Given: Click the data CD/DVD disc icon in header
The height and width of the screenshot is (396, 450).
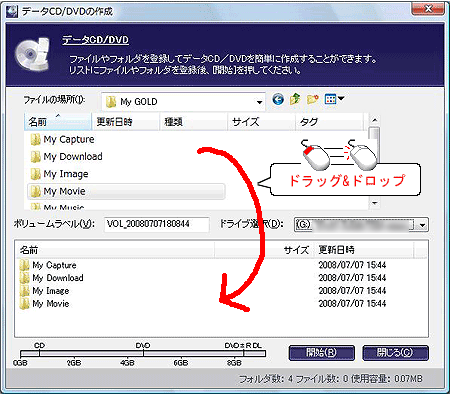Looking at the screenshot, I should (33, 54).
